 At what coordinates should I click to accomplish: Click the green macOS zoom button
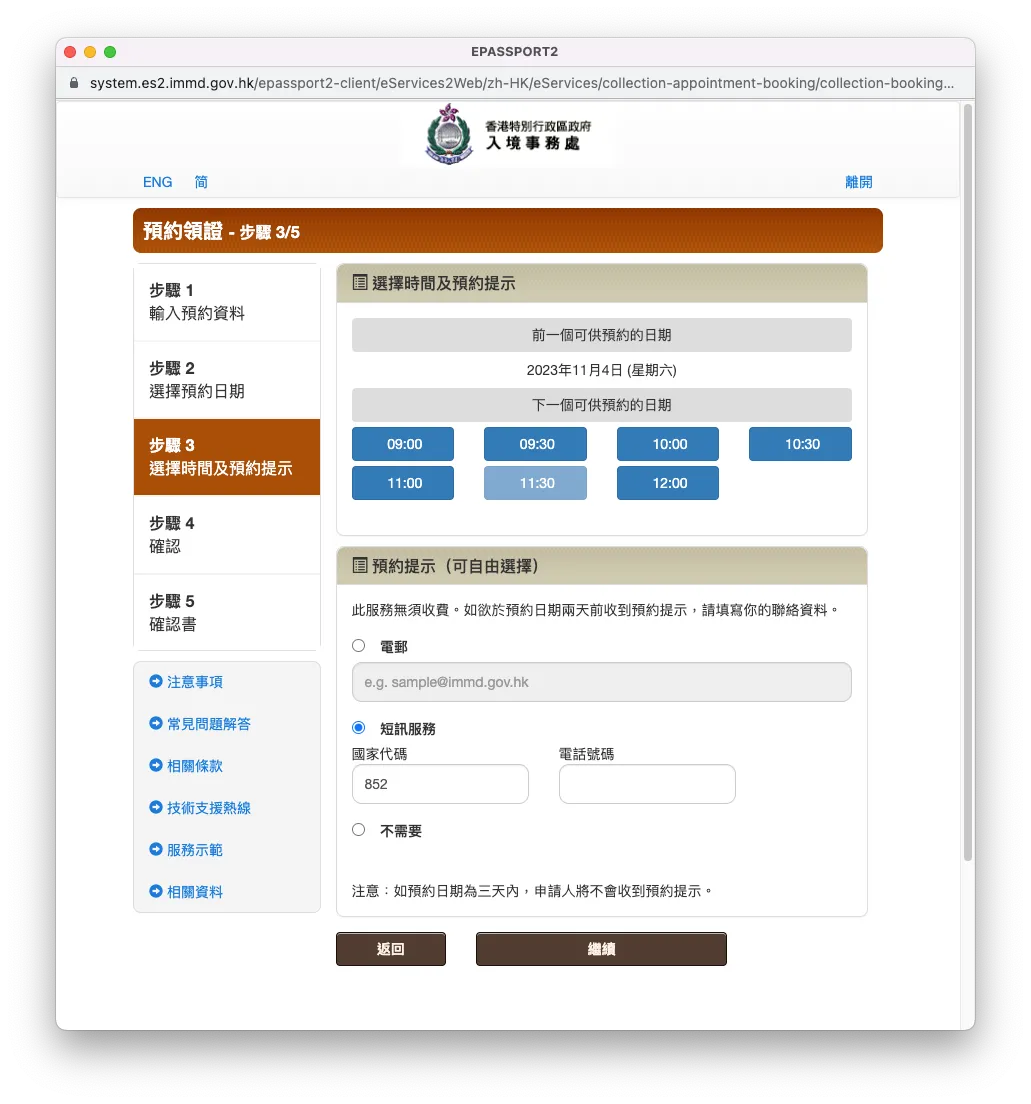click(x=110, y=51)
